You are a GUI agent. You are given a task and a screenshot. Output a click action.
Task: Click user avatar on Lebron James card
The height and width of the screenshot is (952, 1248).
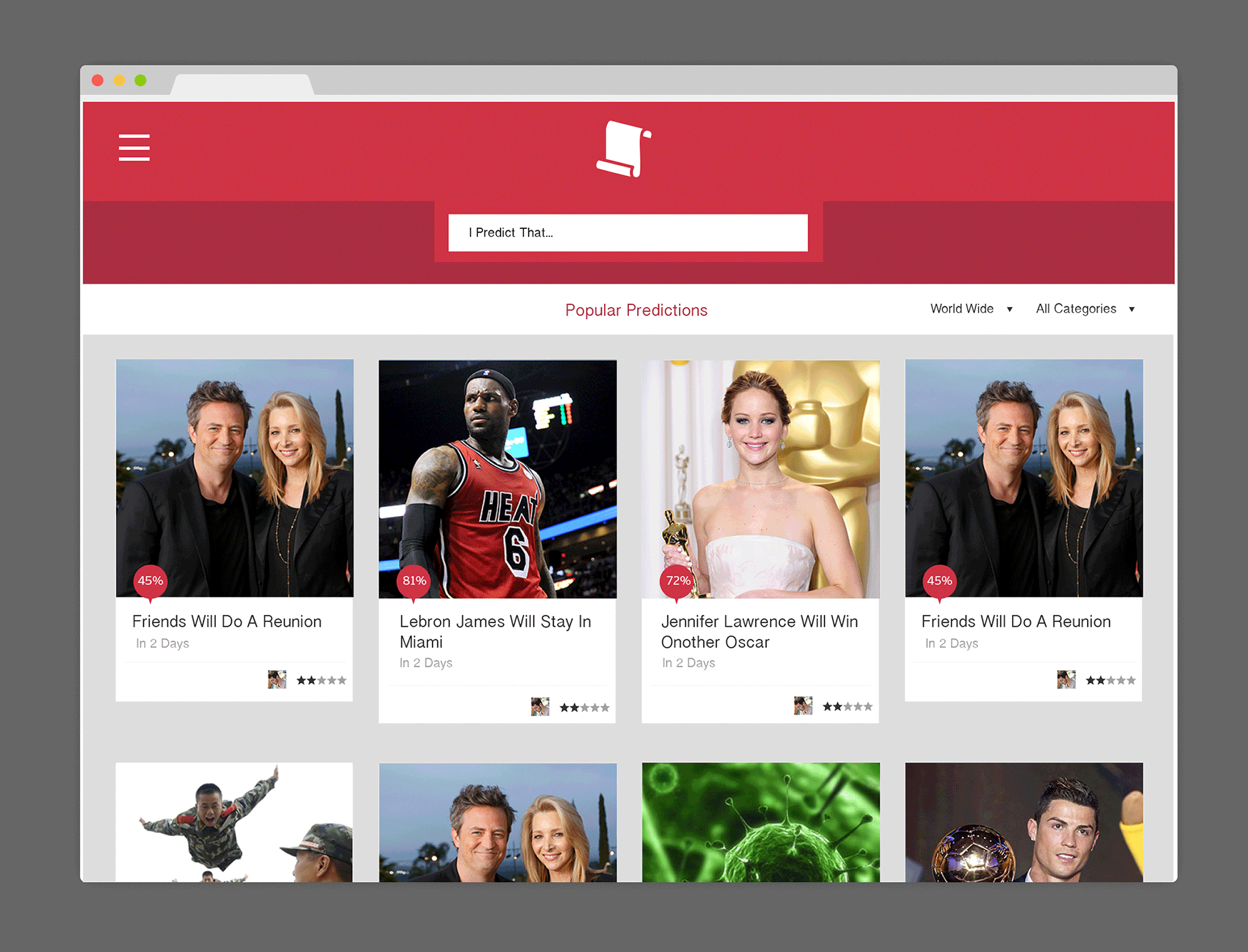[540, 706]
